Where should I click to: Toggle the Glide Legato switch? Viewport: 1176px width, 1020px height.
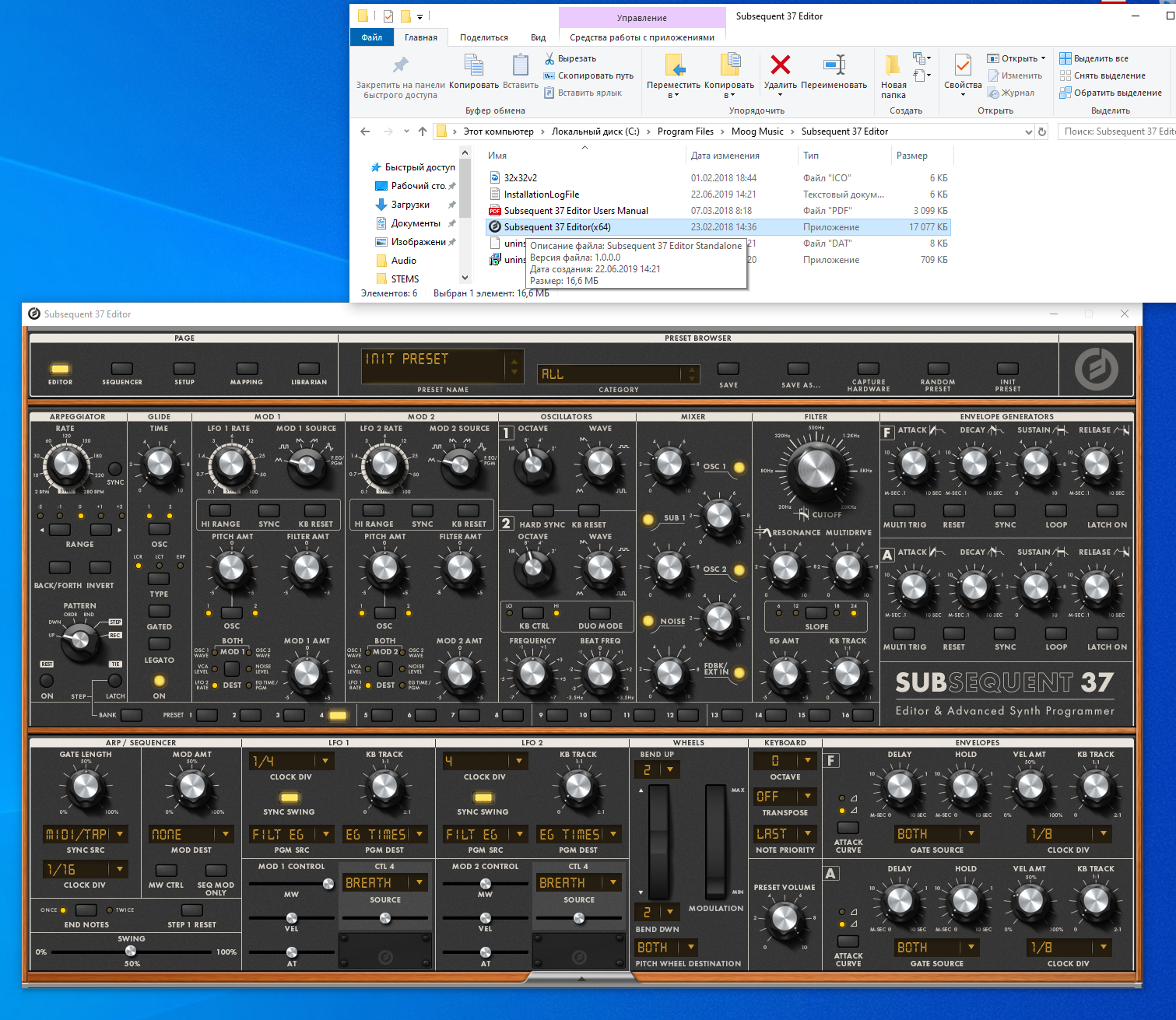tap(159, 644)
